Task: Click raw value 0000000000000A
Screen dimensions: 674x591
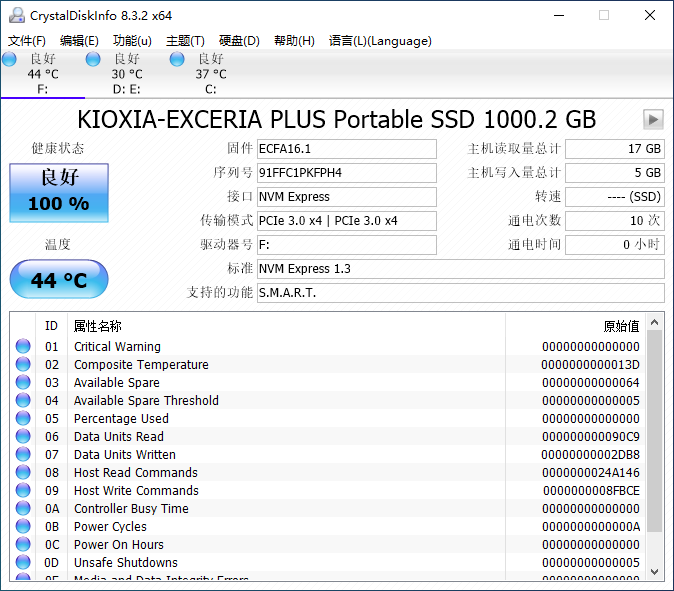Action: tap(591, 527)
